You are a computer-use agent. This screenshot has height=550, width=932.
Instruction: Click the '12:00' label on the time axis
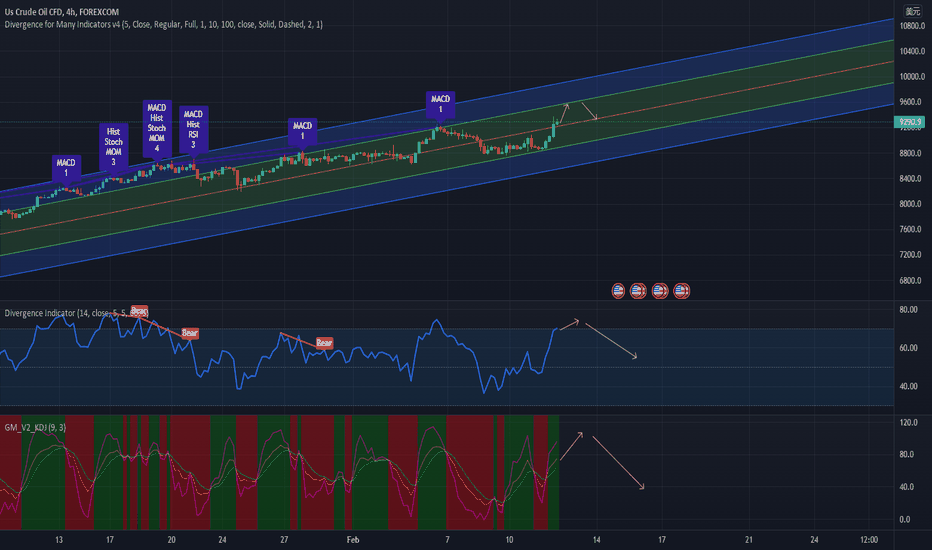coord(869,540)
